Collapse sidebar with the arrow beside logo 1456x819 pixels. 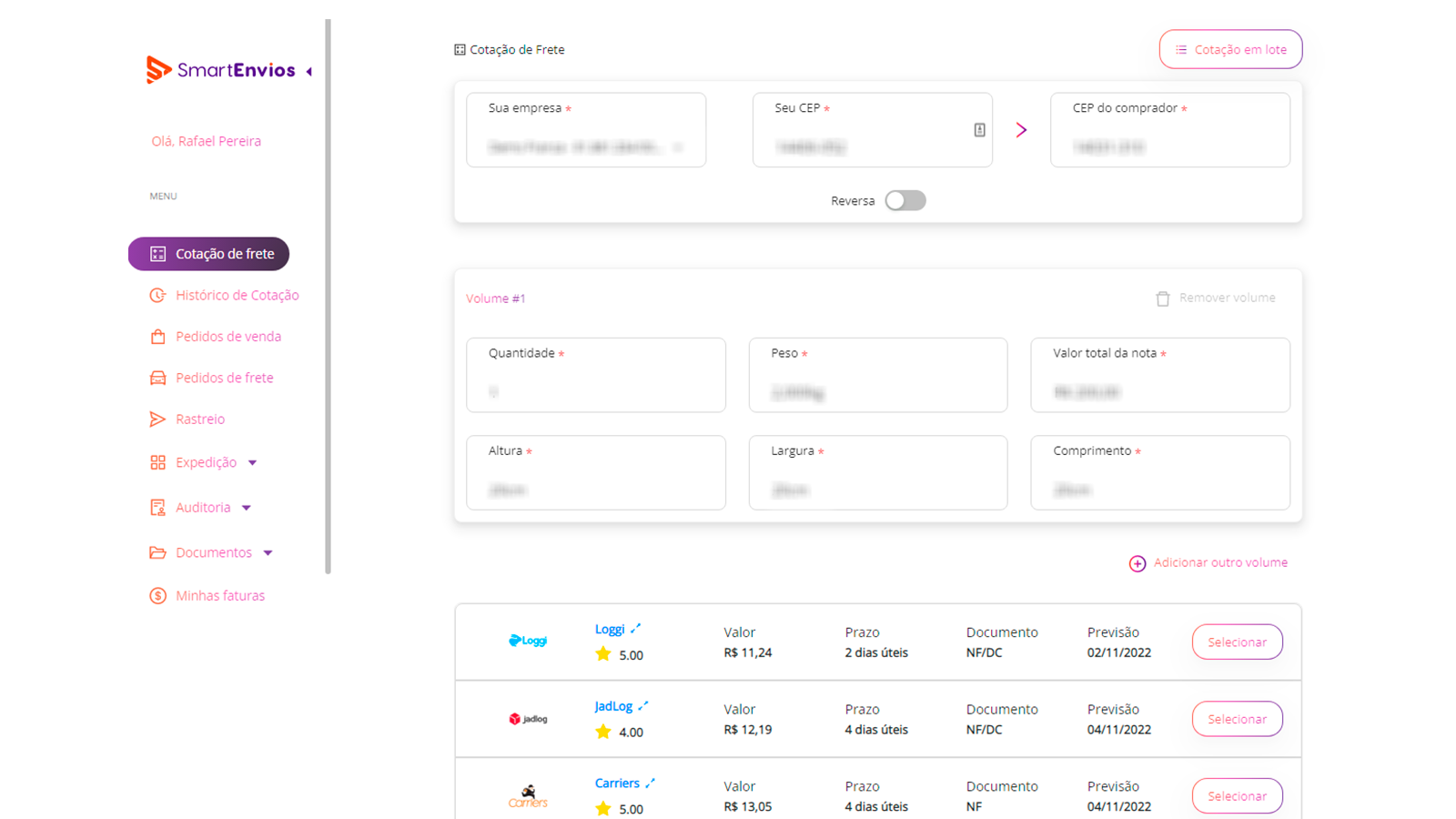pyautogui.click(x=309, y=71)
